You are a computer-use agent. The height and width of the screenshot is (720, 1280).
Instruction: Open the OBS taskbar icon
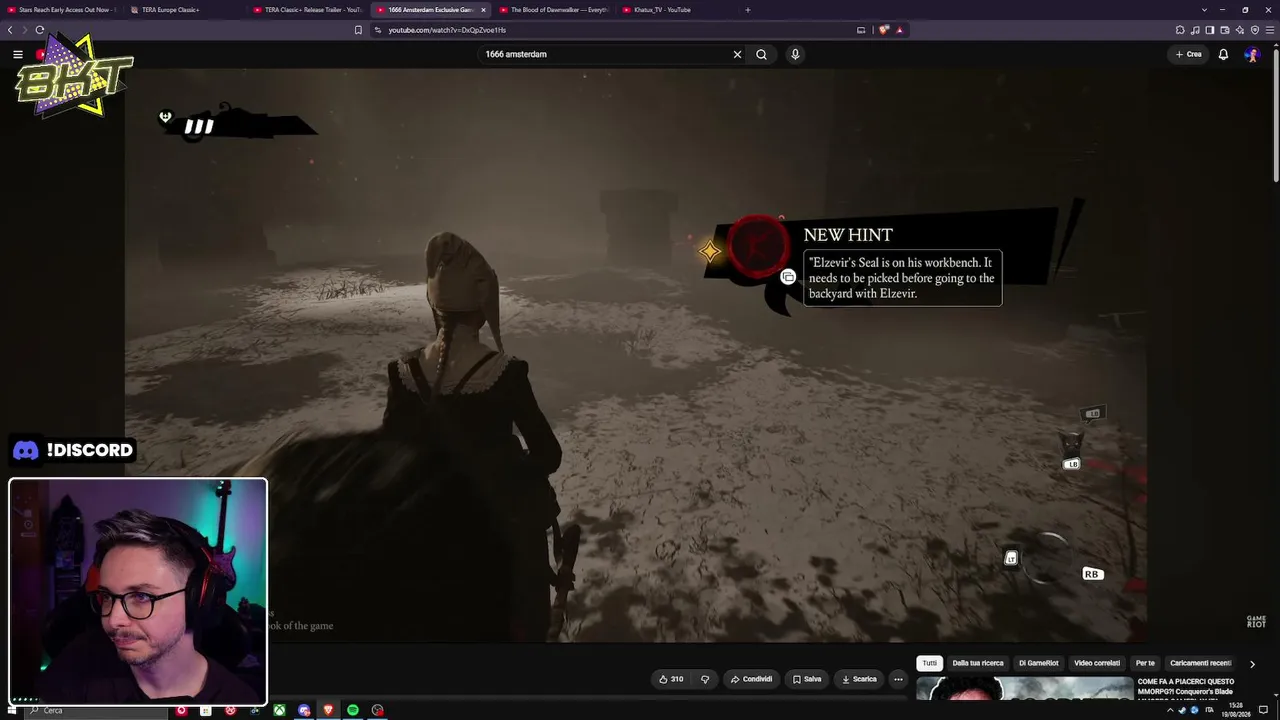point(377,710)
